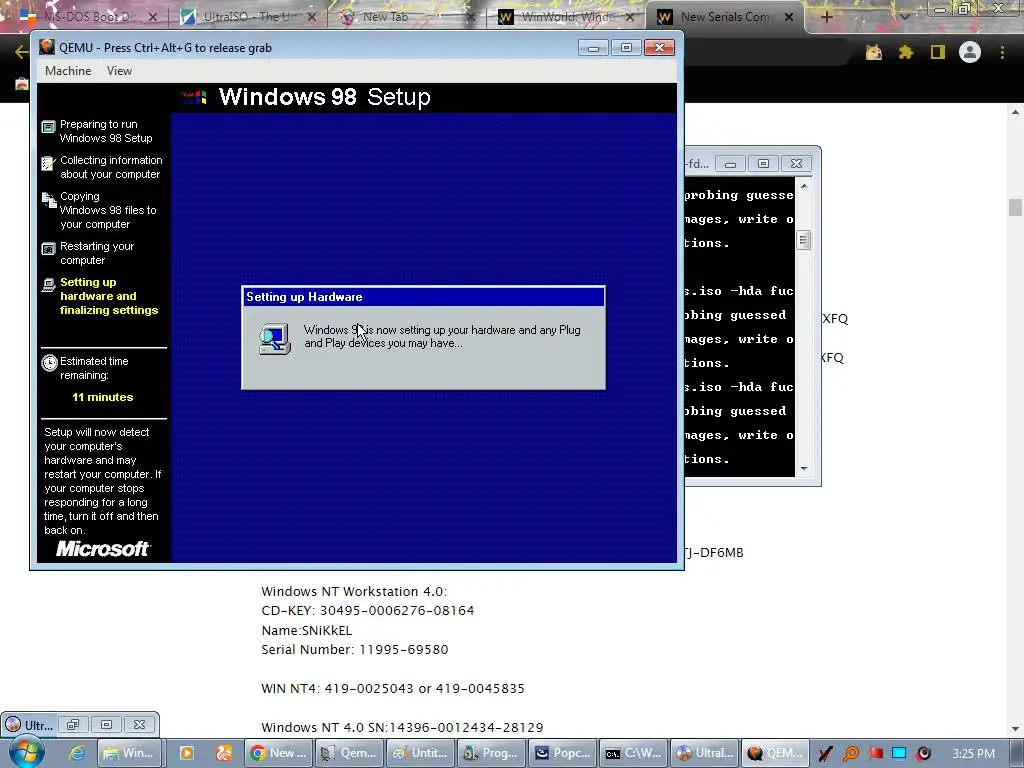
Task: Open the media player taskbar icon
Action: pos(187,753)
